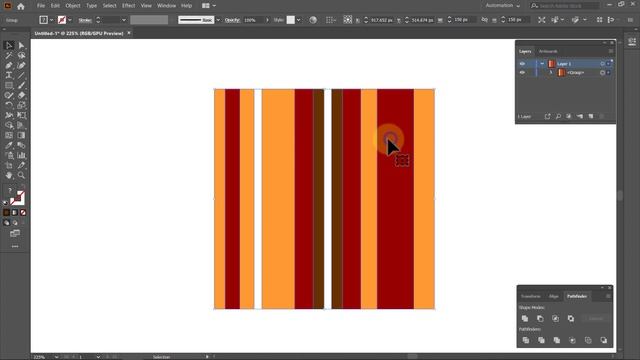Image resolution: width=640 pixels, height=360 pixels.
Task: Select the Rectangle tool
Action: click(x=9, y=85)
